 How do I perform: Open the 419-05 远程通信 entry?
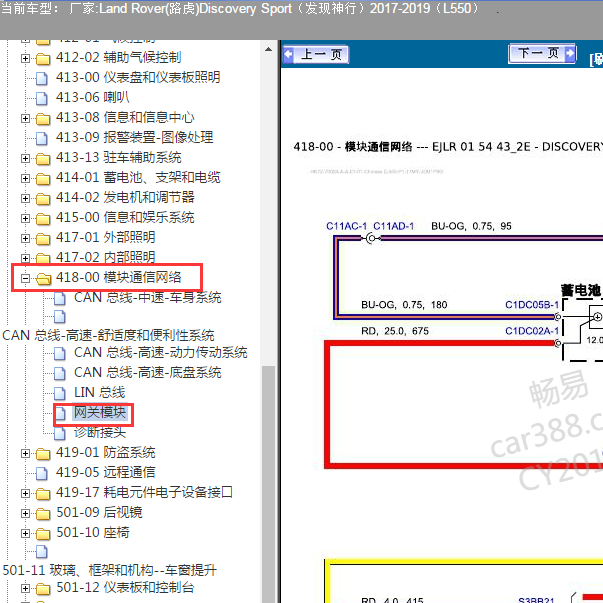[106, 472]
